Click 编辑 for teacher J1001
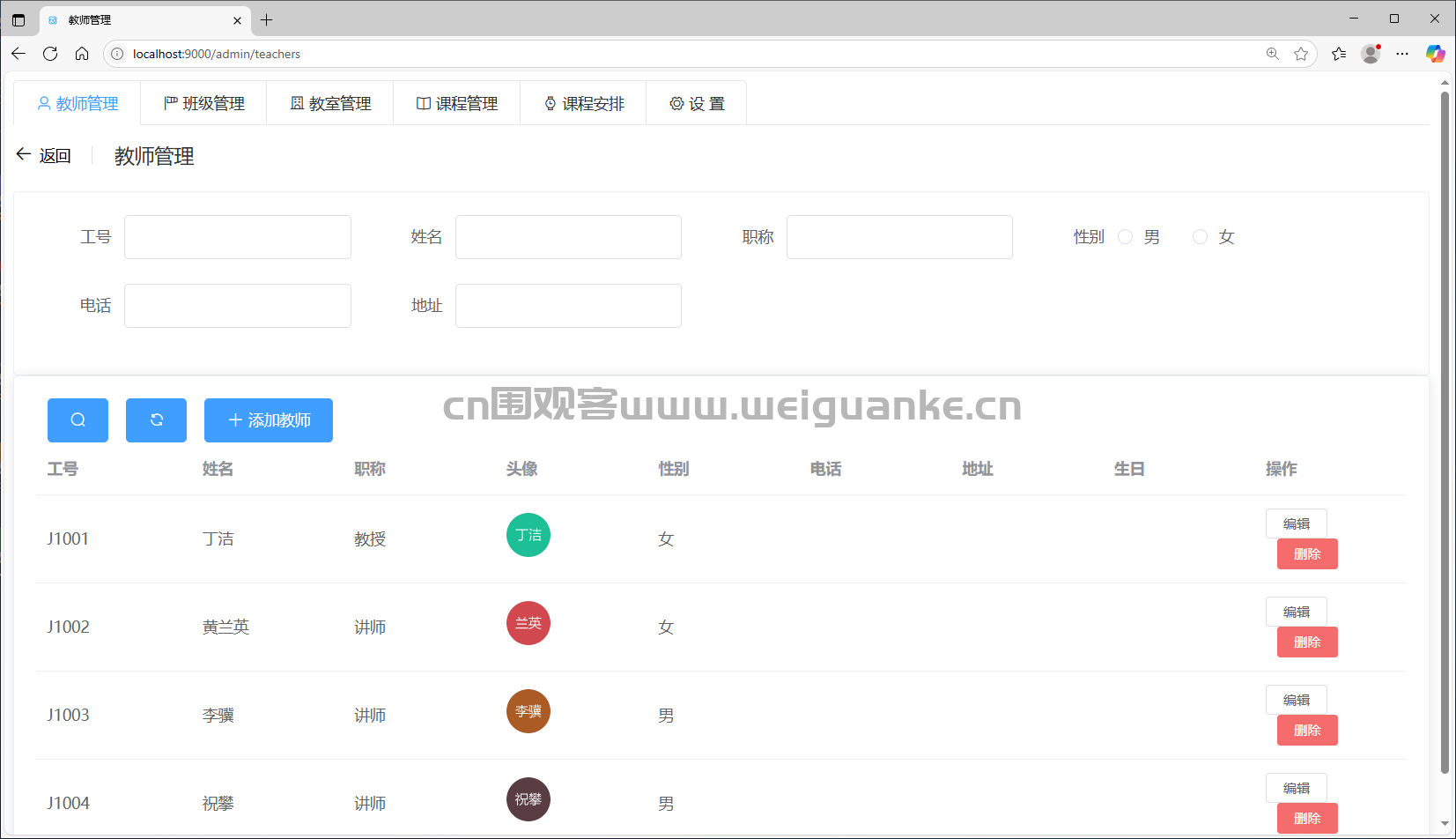Viewport: 1456px width, 839px height. (1296, 523)
